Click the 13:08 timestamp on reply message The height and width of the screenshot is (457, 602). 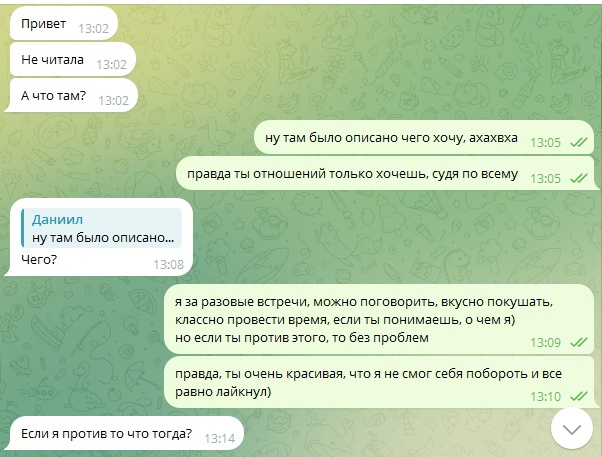pos(169,265)
